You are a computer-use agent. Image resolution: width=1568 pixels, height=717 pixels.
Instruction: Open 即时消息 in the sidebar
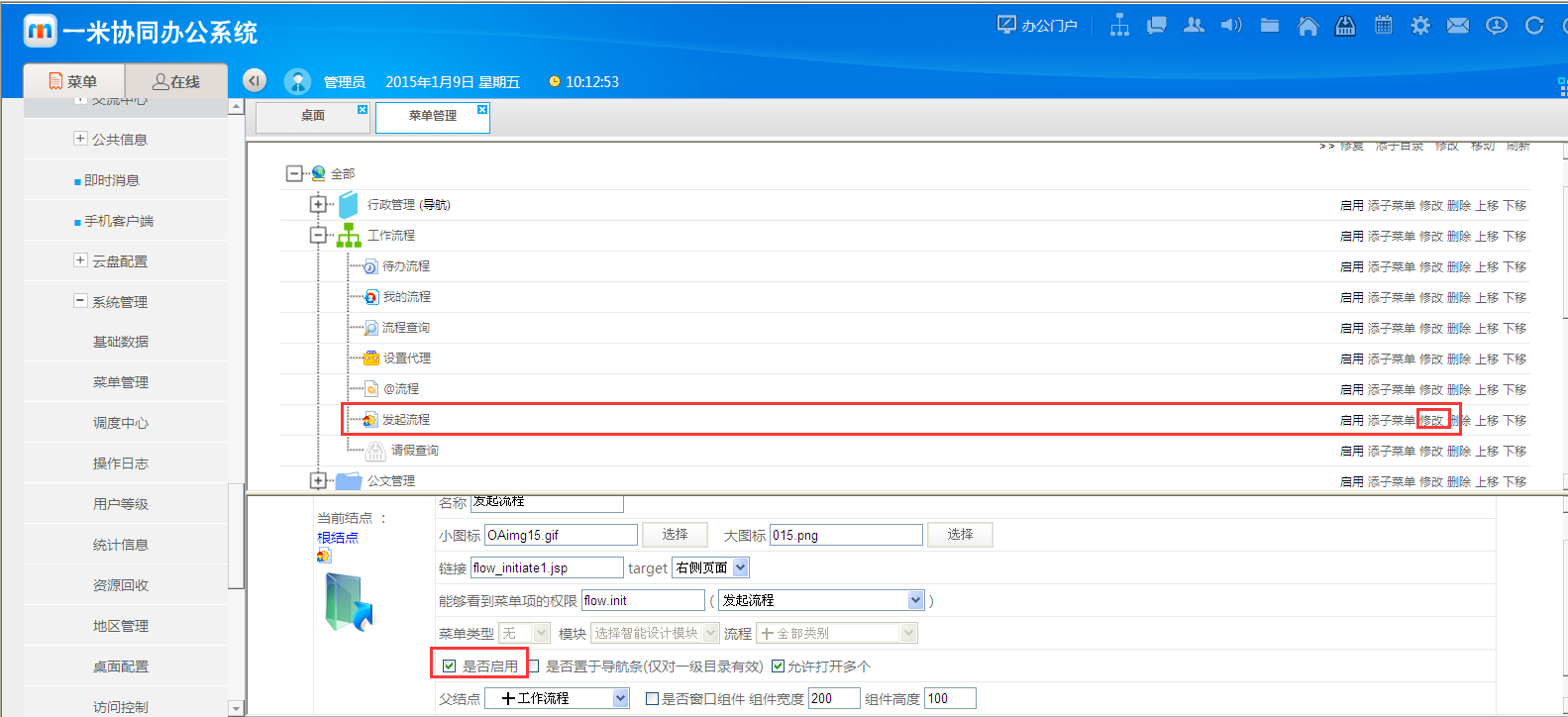pos(112,180)
